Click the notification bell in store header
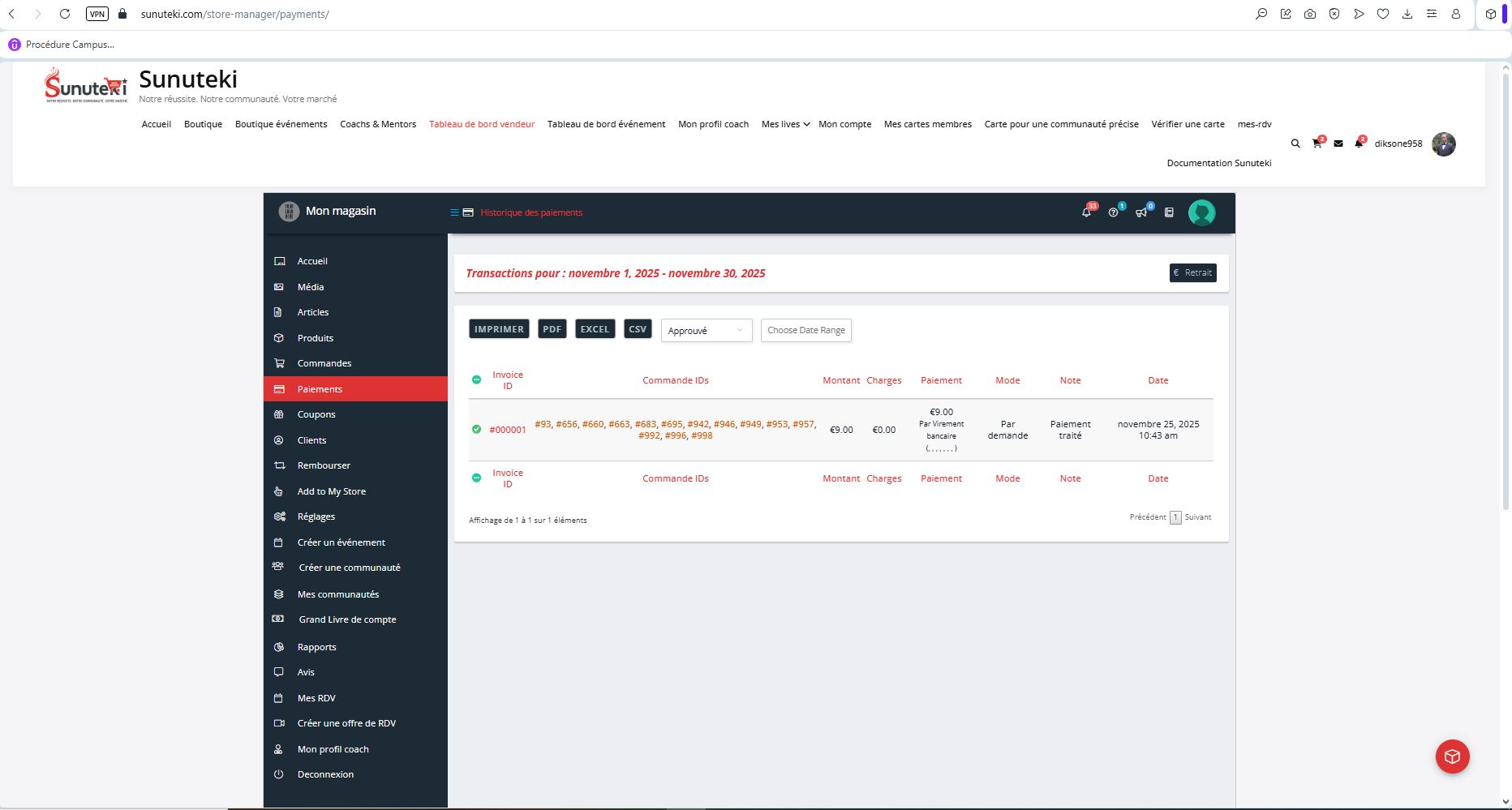1512x810 pixels. pyautogui.click(x=1086, y=212)
